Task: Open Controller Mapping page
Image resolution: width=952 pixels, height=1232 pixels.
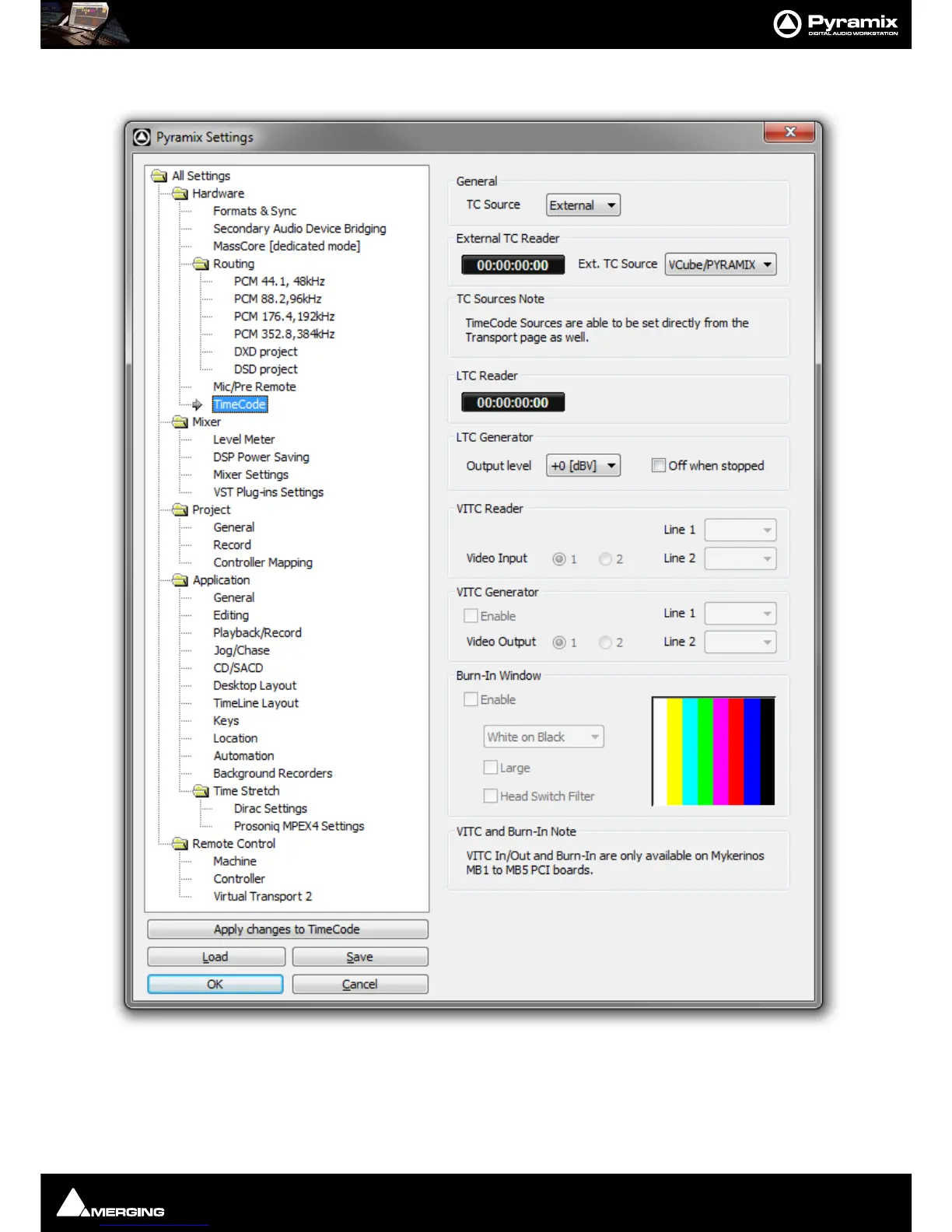Action: tap(263, 562)
